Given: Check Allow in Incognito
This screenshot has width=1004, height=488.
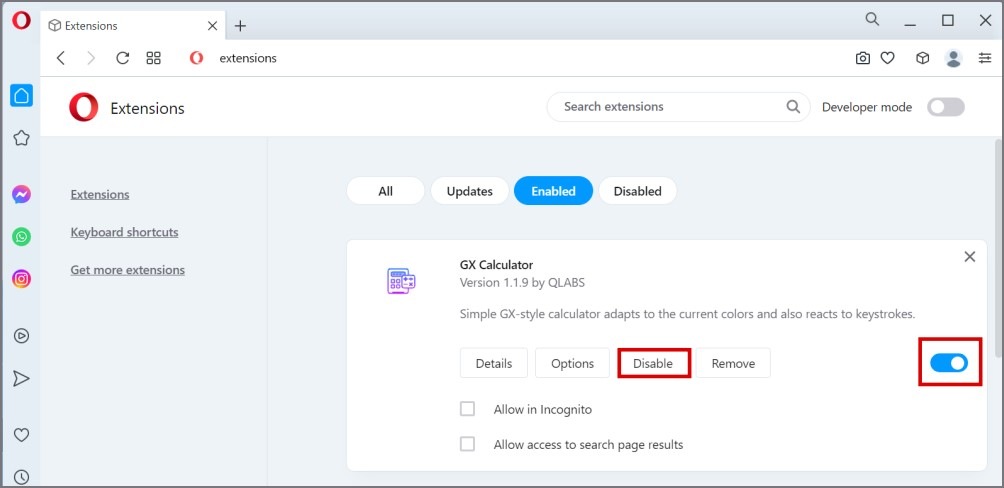Looking at the screenshot, I should coord(467,409).
